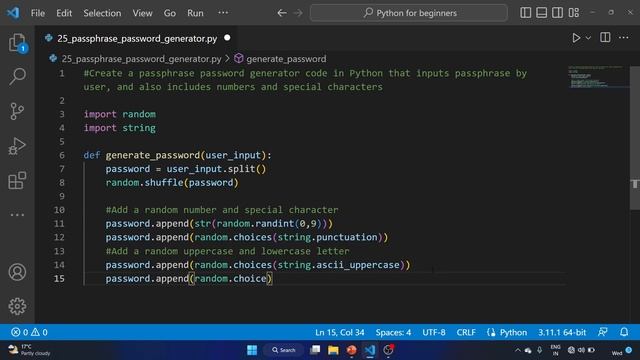Select the 25_passphrase_password_generator.py tab

coord(137,38)
